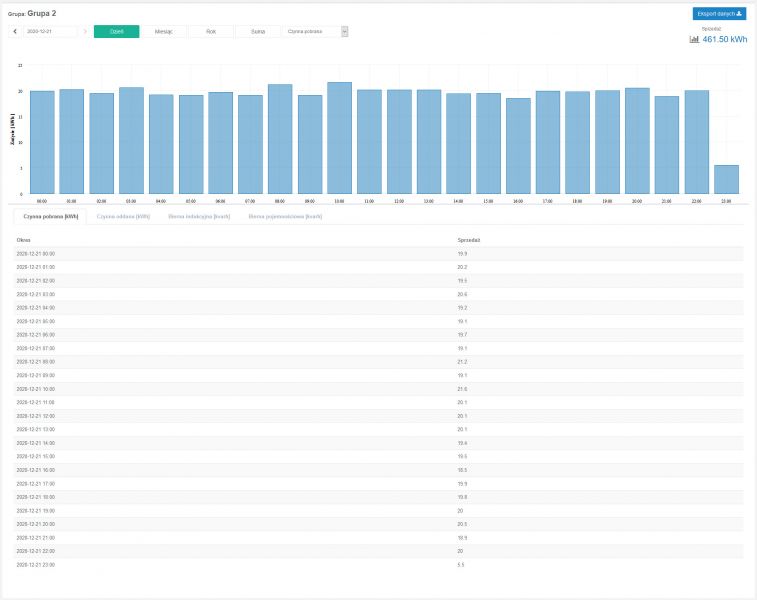Open the Bierna indukcyjna [kvarh] tab
This screenshot has height=600, width=757.
click(199, 216)
